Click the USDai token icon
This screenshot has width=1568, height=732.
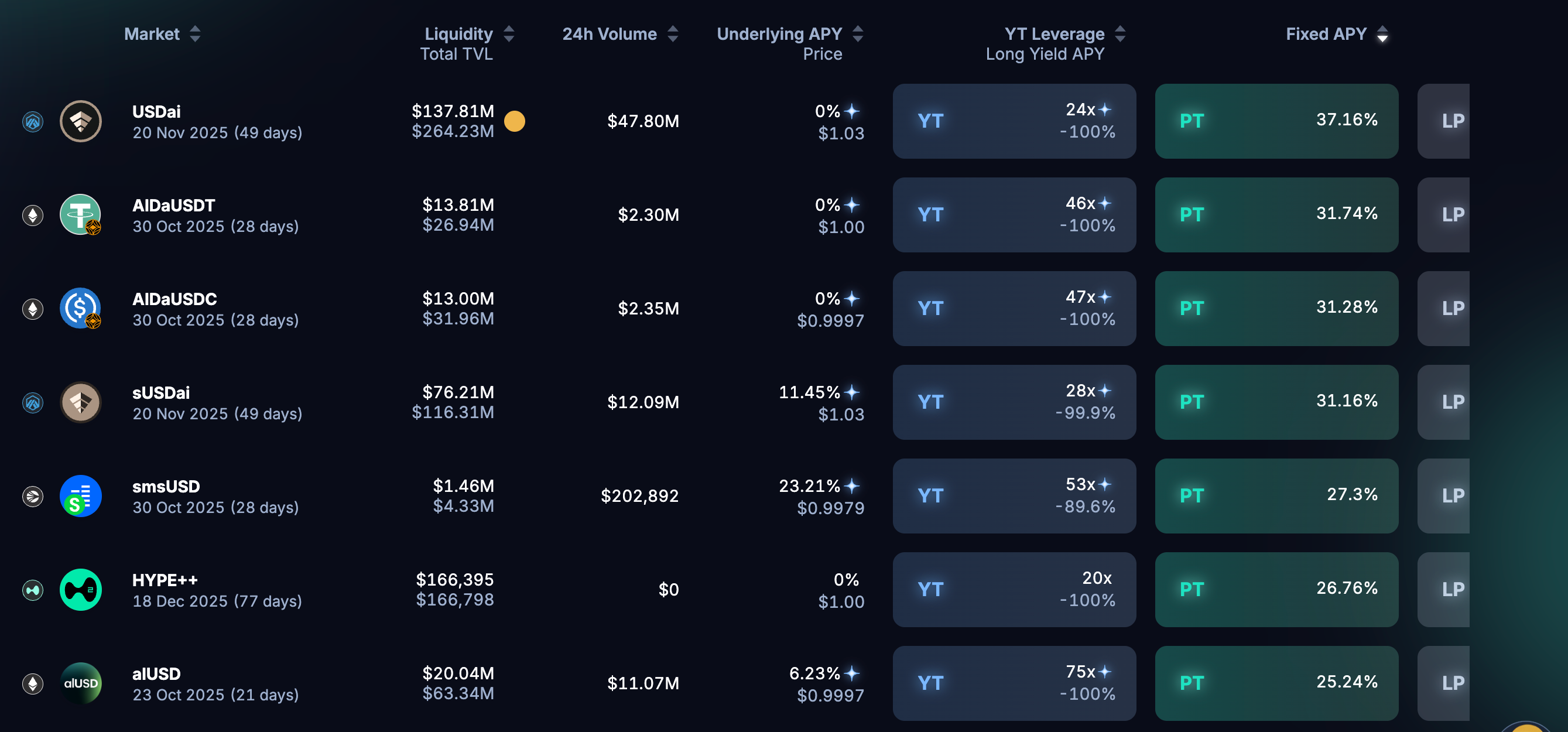80,121
